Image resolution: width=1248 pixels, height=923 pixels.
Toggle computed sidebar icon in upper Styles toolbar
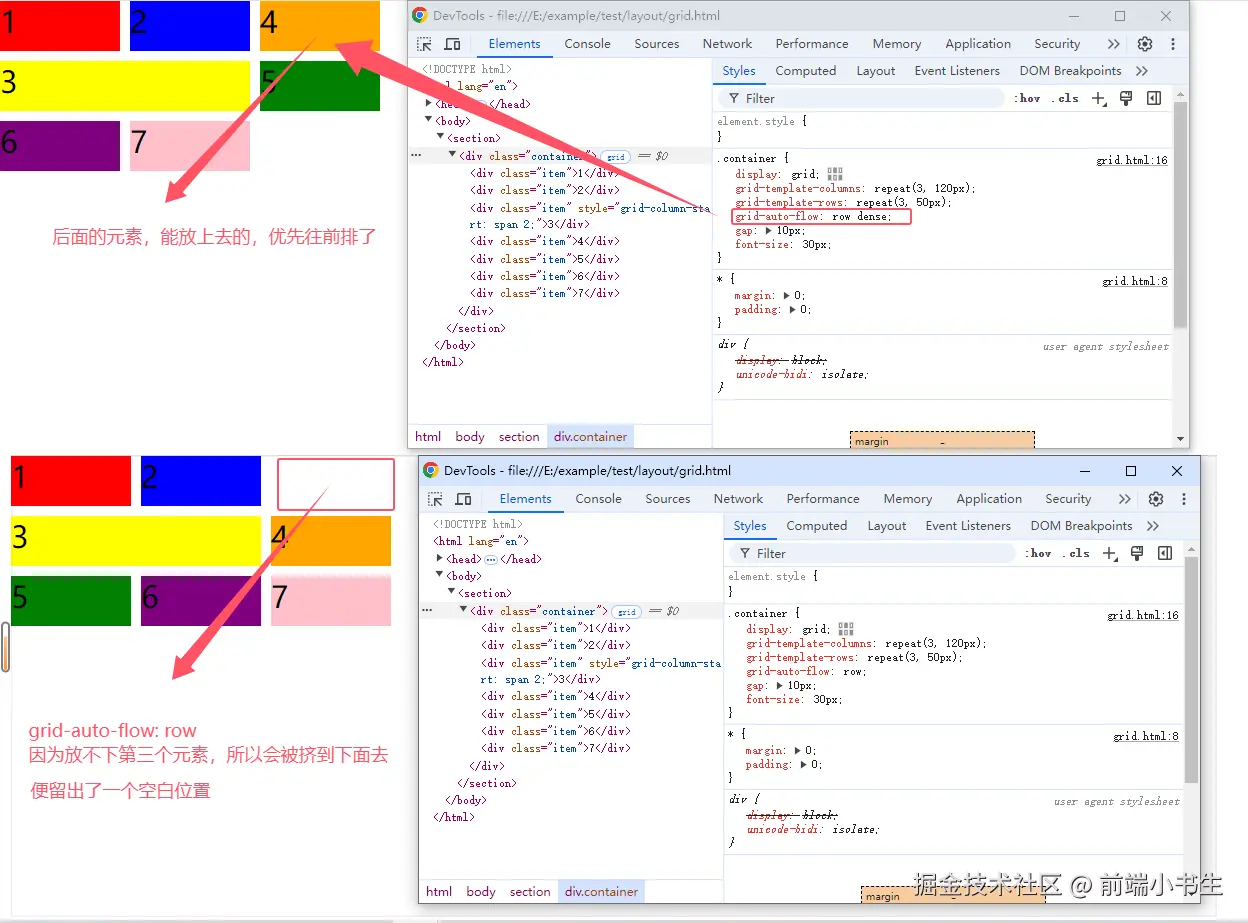pyautogui.click(x=1154, y=98)
